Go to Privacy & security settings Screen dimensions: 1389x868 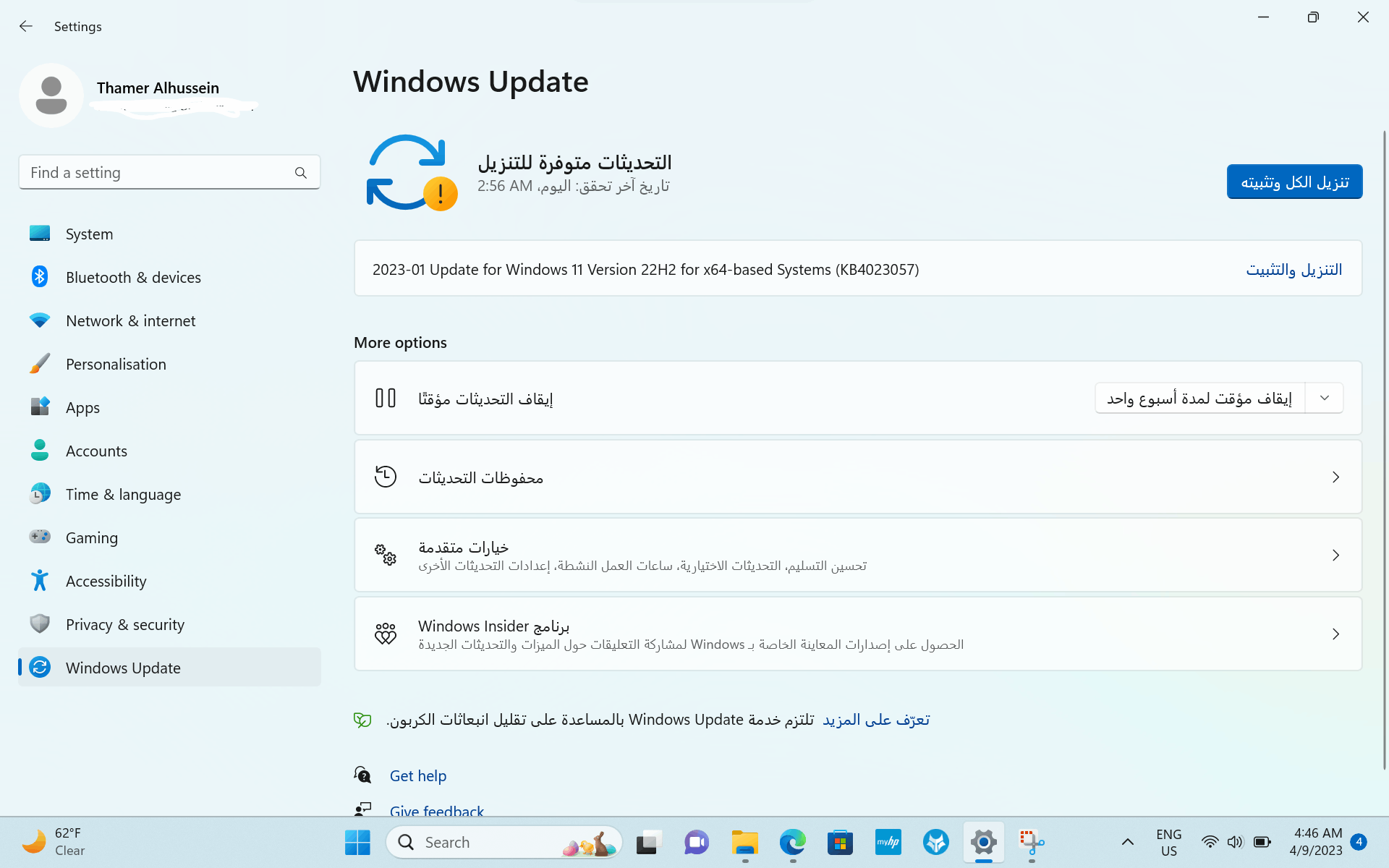pos(124,625)
